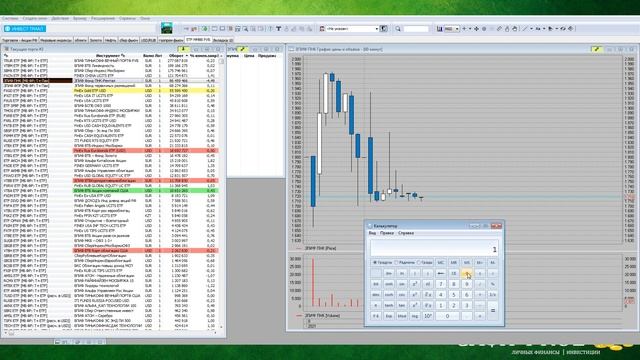Viewport: 640px width, 360px height.
Task: Click the yellow pin icon on chart window
Action: 597,49
